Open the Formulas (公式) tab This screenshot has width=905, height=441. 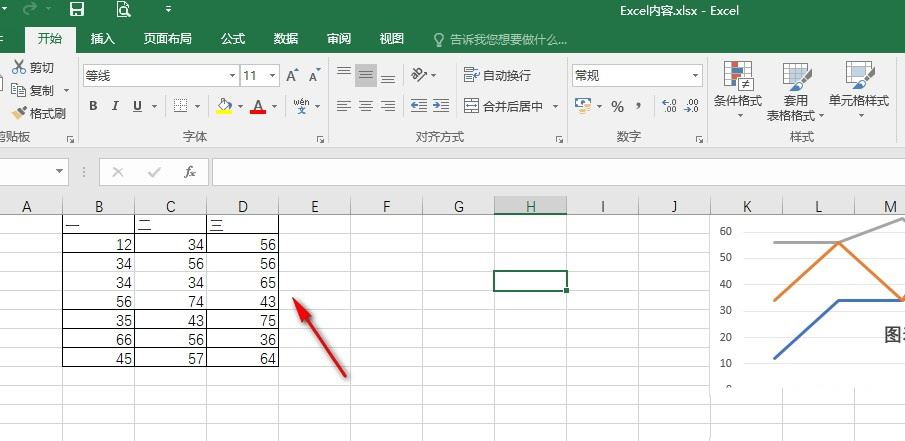click(x=232, y=39)
